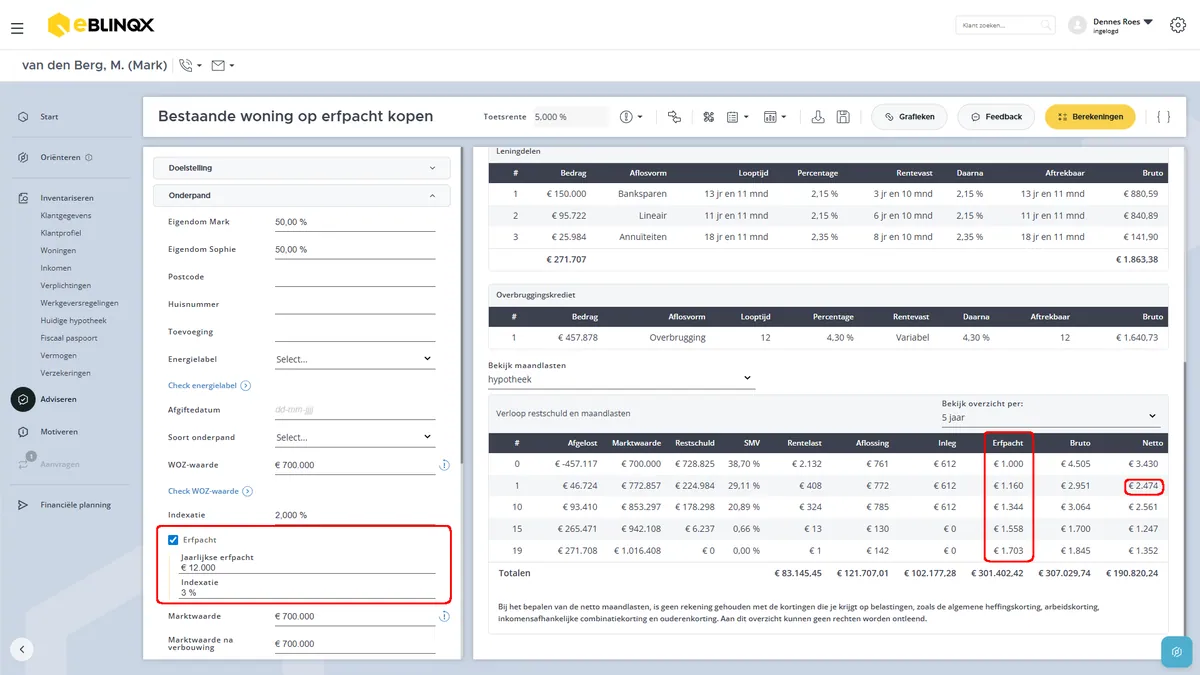The image size is (1200, 675).
Task: Click the curly braces icon
Action: [x=1163, y=117]
